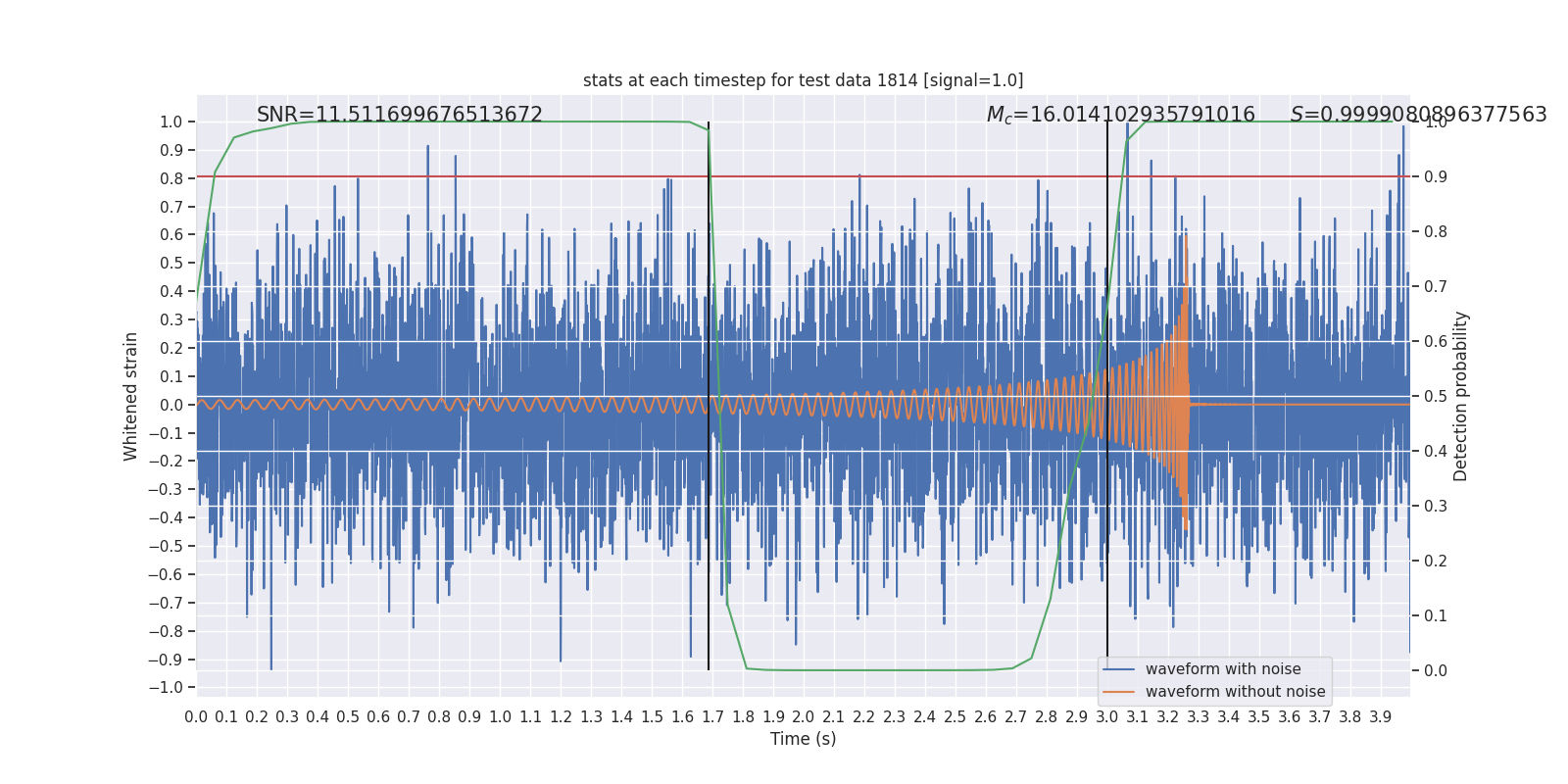Click the 0.0 tick label on time axis
This screenshot has width=1568, height=784.
(x=196, y=717)
